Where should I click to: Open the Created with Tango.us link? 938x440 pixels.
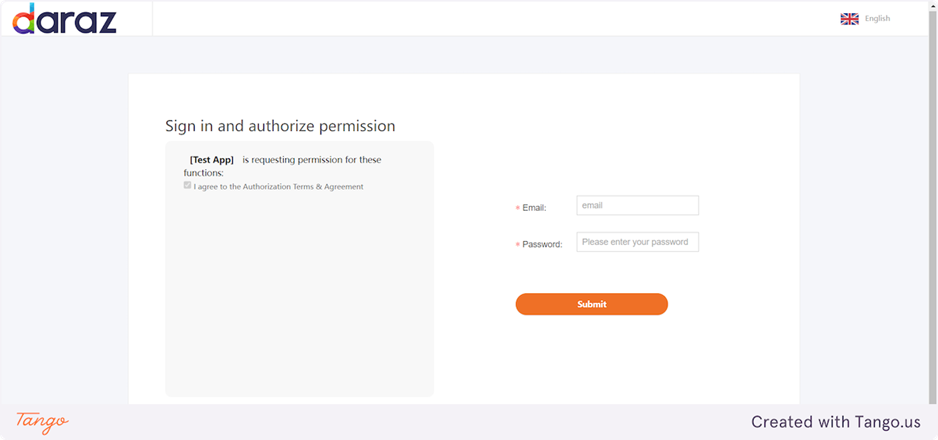[x=835, y=422]
